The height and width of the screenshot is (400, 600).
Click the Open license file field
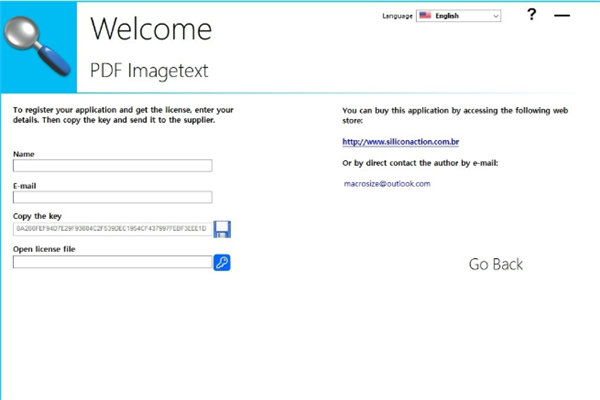112,262
